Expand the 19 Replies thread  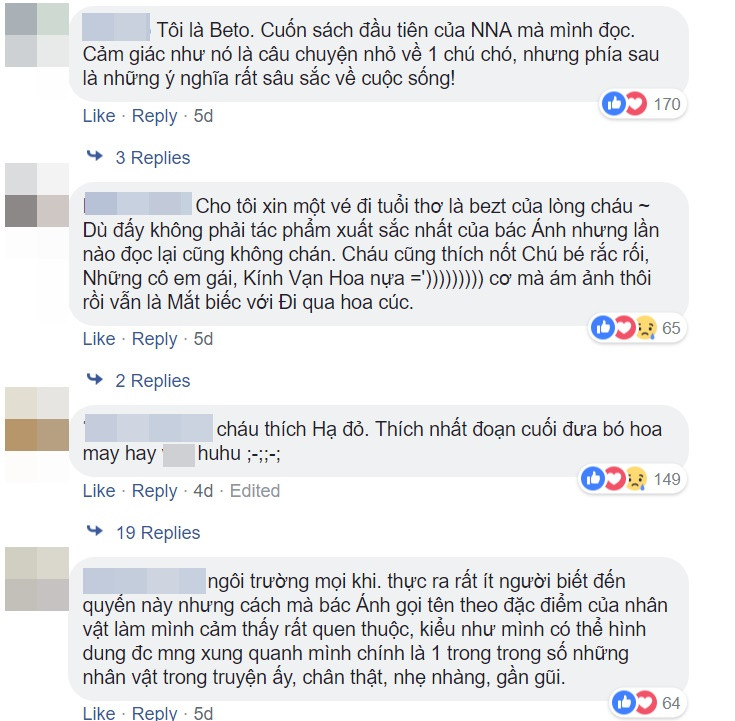click(158, 533)
